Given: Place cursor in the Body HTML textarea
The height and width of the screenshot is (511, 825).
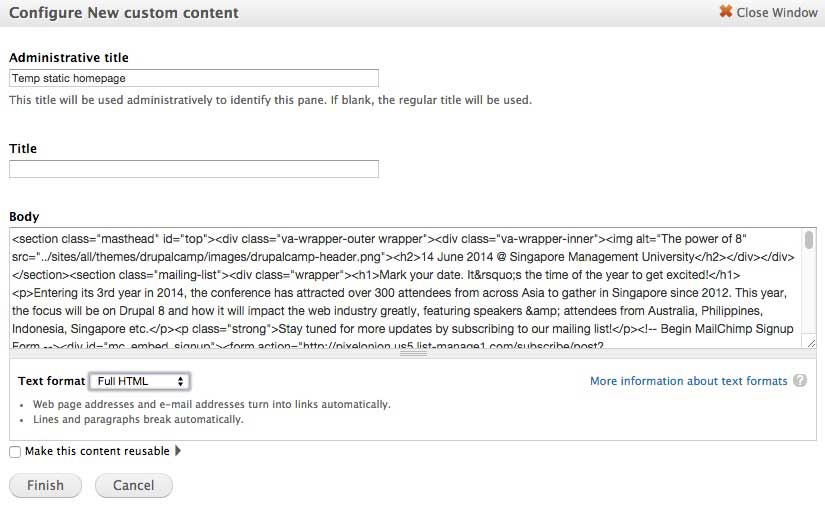Looking at the screenshot, I should 400,290.
